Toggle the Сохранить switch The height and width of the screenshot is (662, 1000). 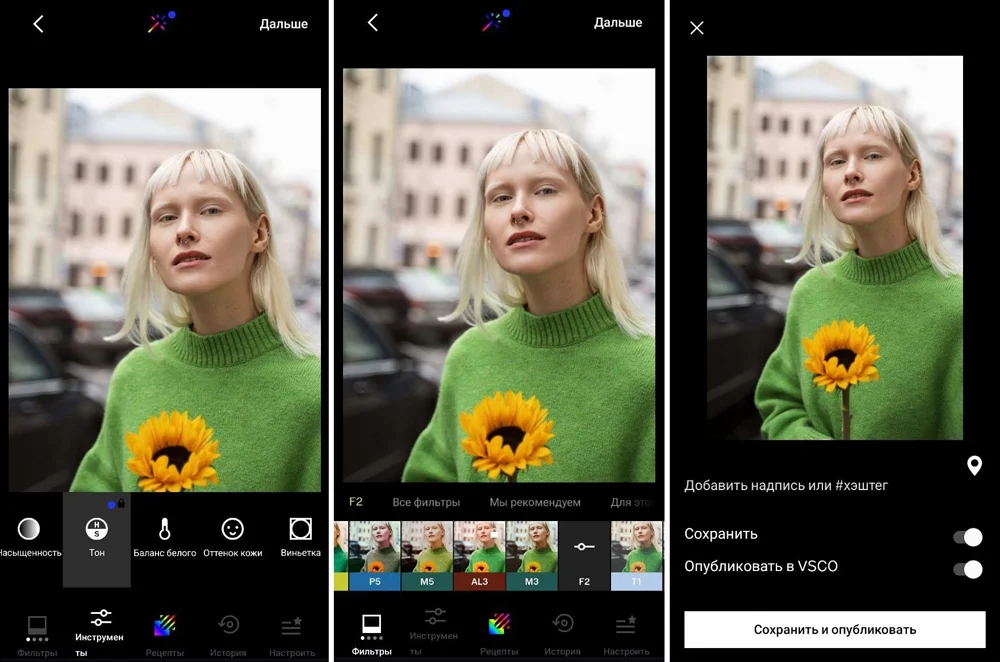pyautogui.click(x=967, y=537)
